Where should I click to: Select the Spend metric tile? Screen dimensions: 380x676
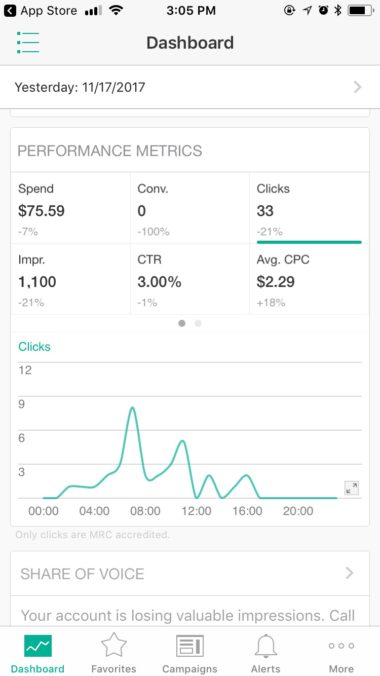[x=71, y=208]
